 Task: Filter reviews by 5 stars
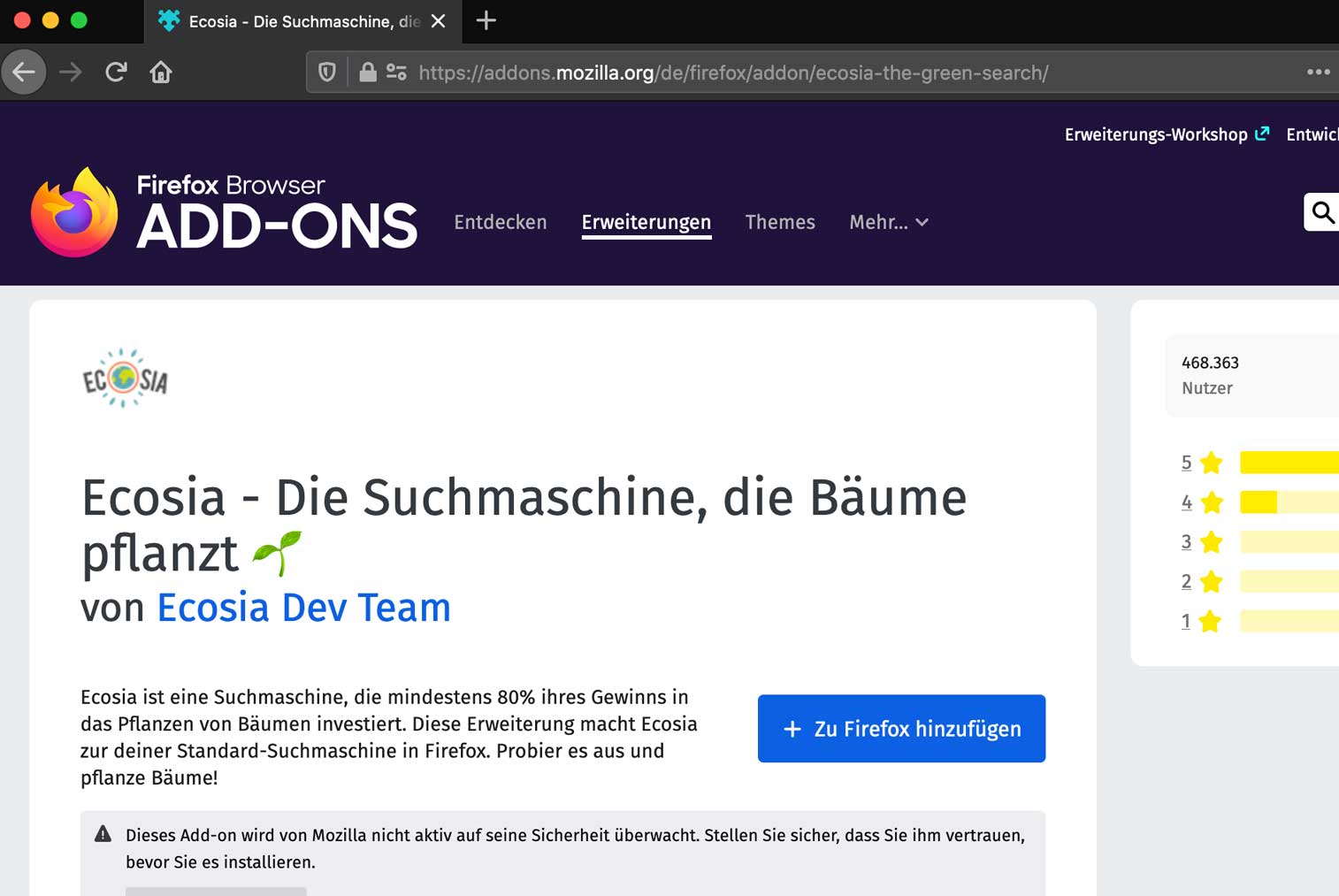tap(1186, 463)
